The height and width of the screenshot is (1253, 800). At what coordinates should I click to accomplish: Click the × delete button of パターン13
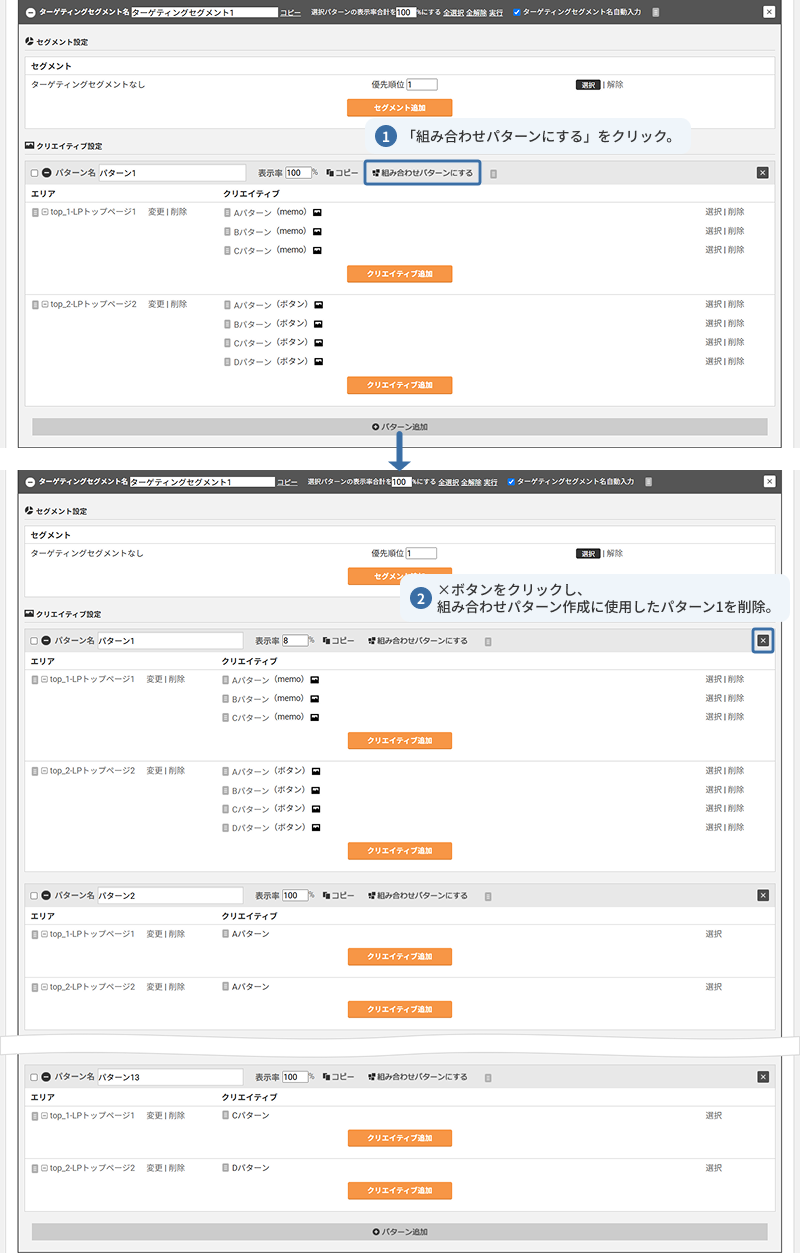tap(763, 1077)
